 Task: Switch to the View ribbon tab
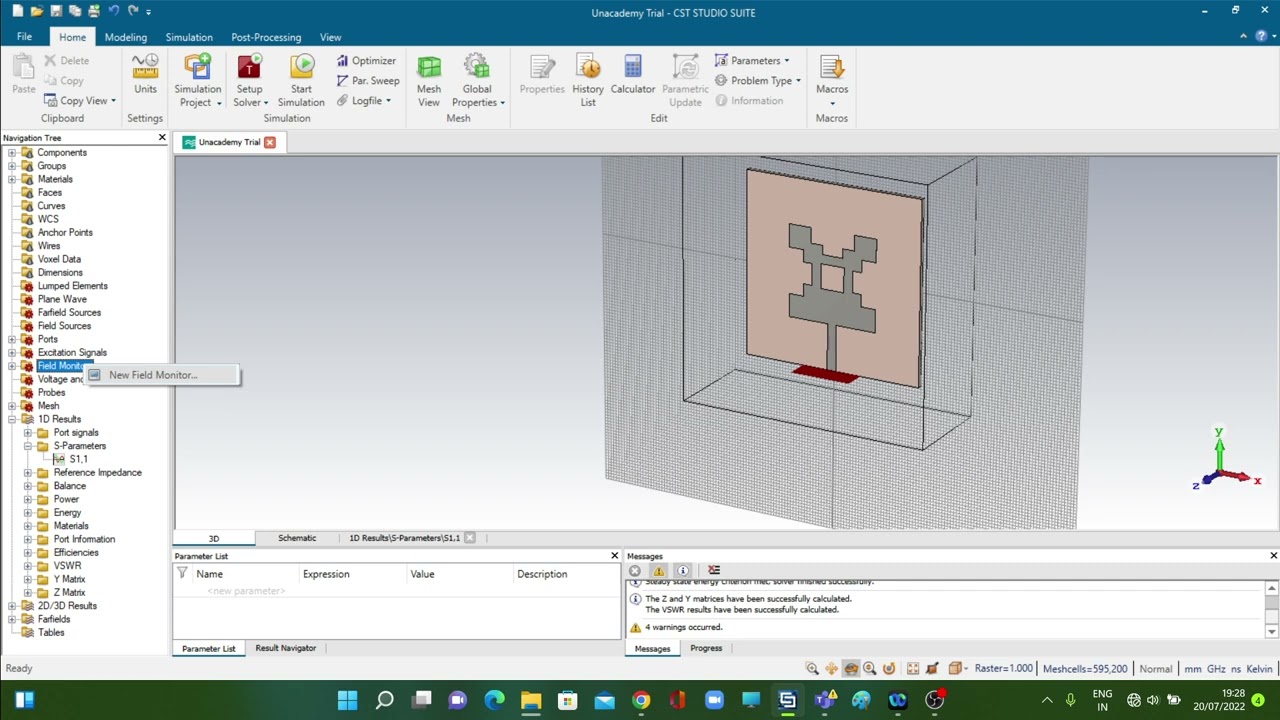point(330,37)
